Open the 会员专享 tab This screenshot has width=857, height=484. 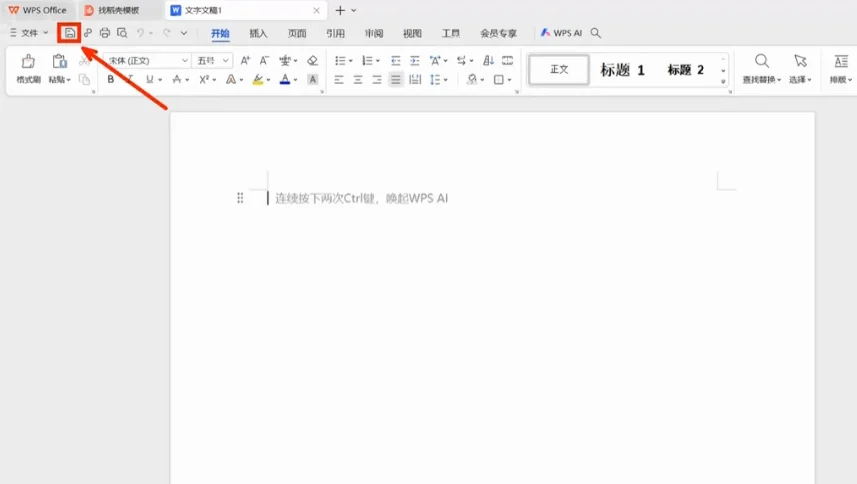[x=498, y=33]
